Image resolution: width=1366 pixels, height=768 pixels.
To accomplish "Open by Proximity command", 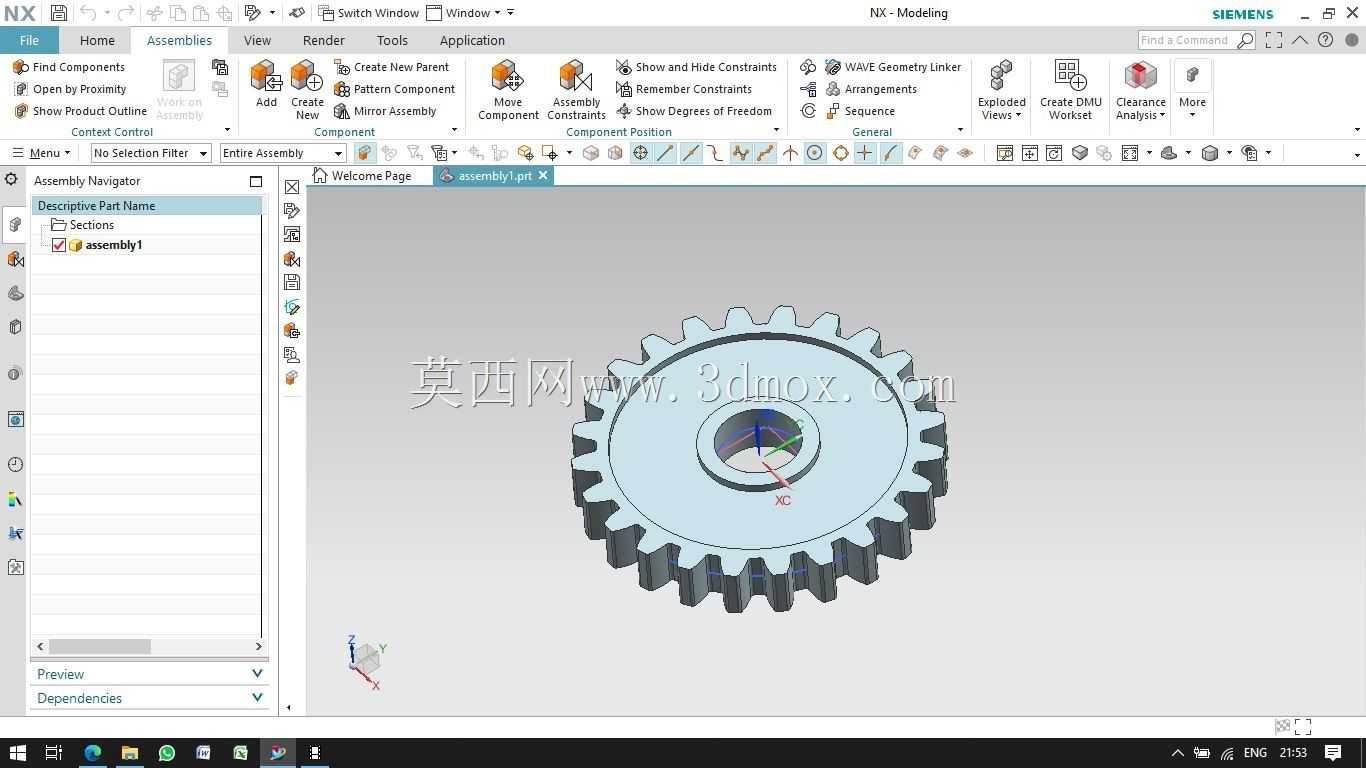I will tap(70, 89).
